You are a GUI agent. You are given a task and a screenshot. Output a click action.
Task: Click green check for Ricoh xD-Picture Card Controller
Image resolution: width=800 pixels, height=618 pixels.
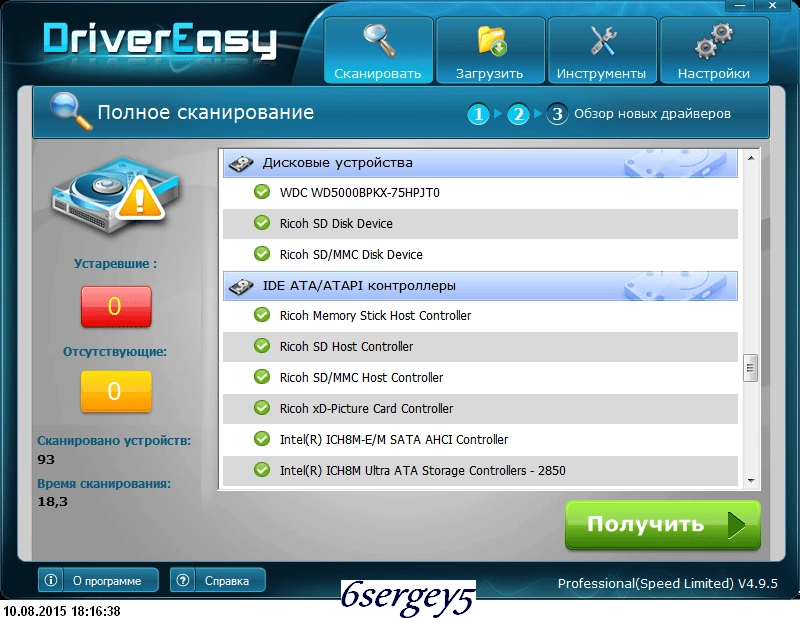[x=262, y=408]
